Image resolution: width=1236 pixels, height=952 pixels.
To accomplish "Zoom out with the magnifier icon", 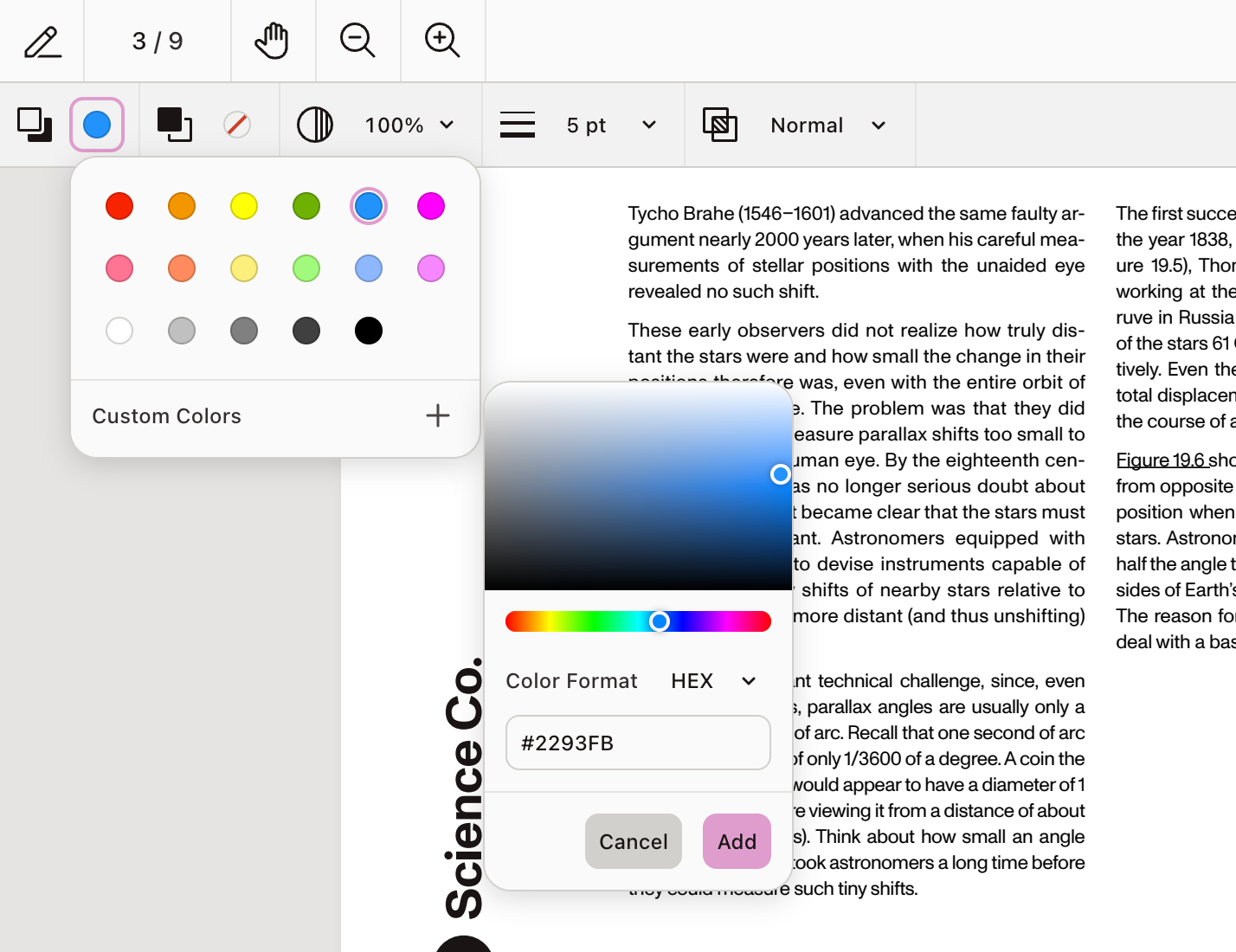I will tap(357, 40).
